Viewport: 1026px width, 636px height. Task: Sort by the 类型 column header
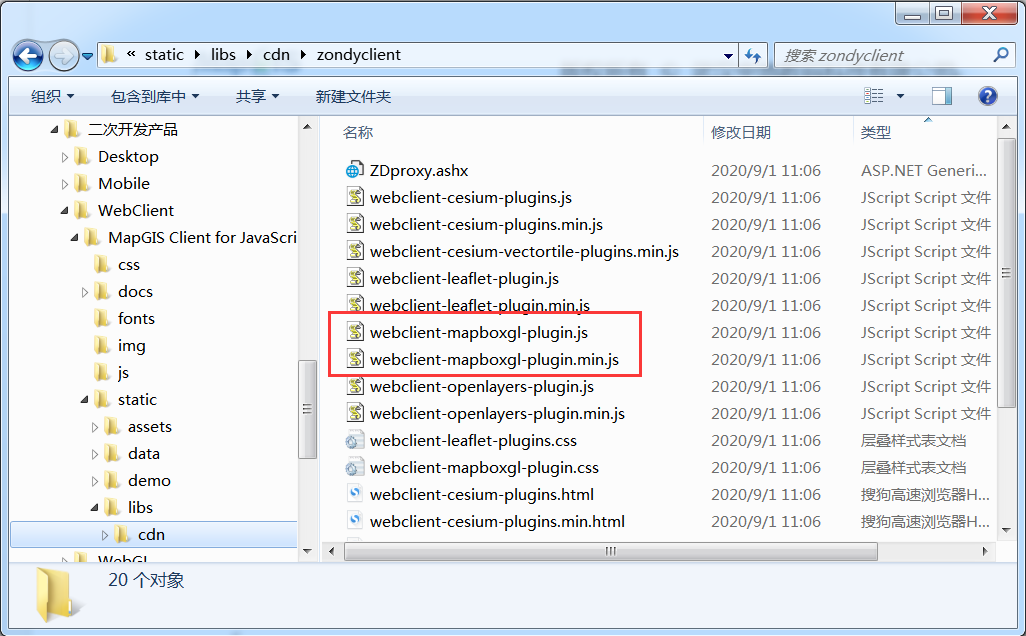point(876,133)
